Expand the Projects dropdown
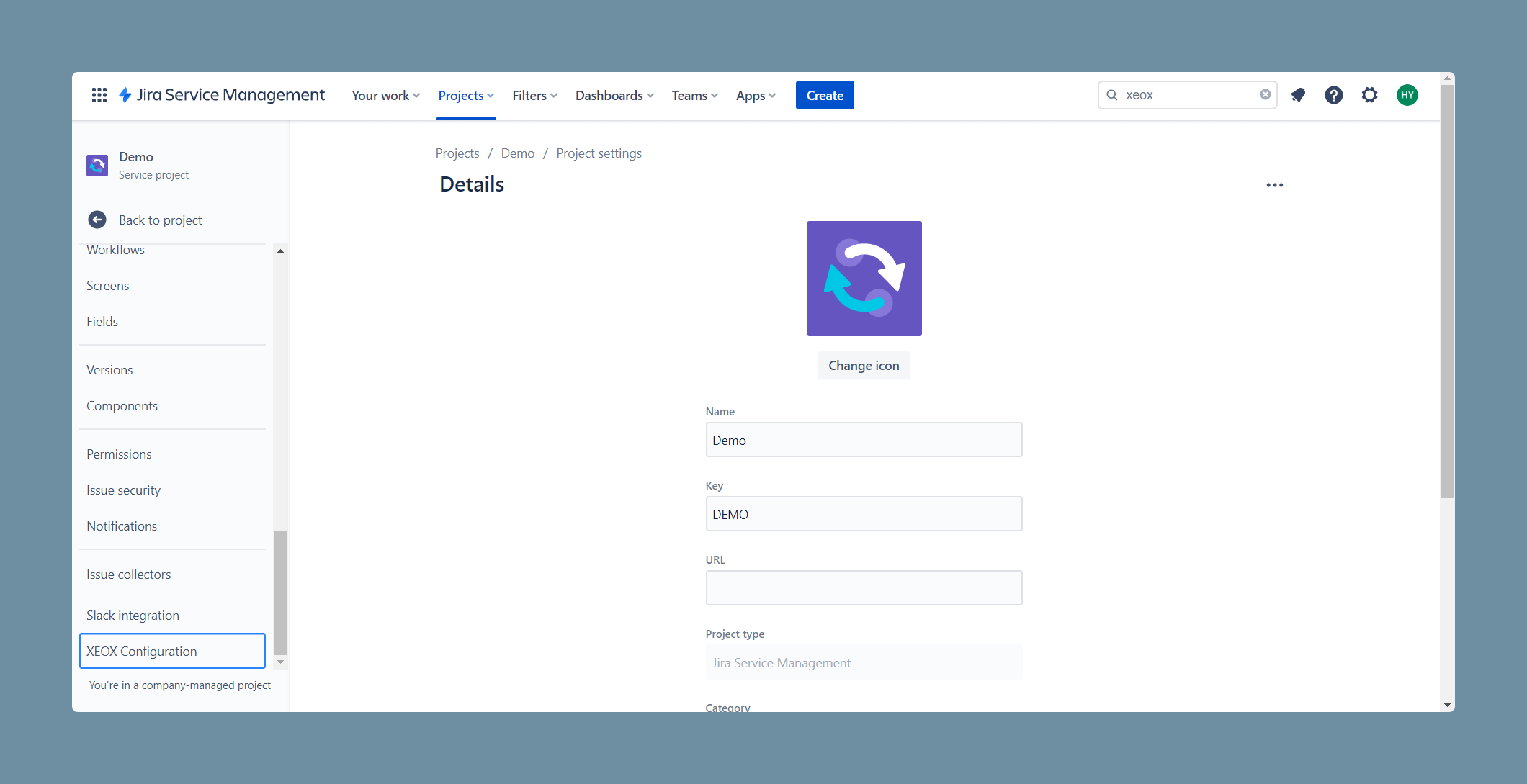 [466, 95]
